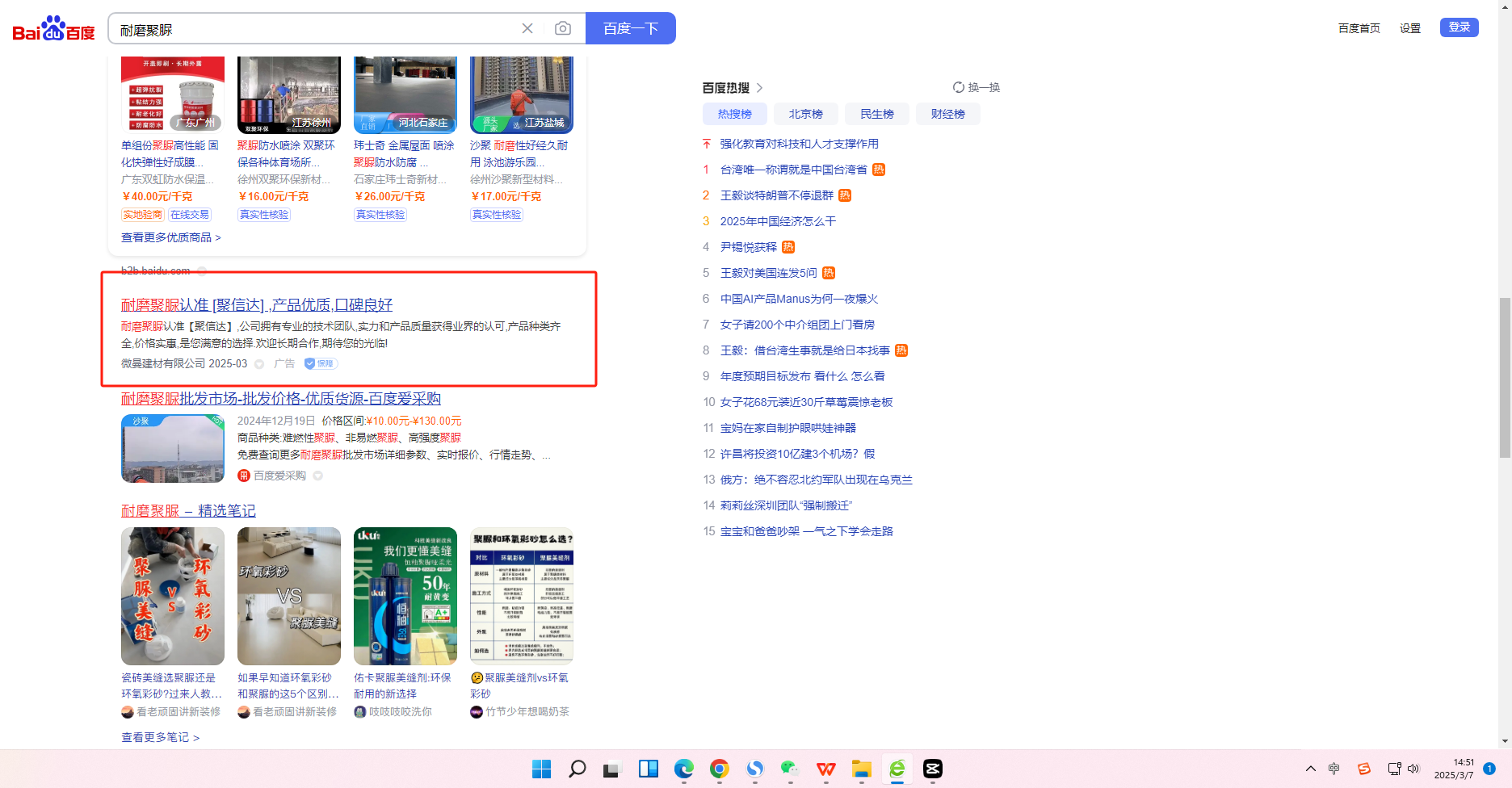
Task: Expand 查看更多笔记 link
Action: point(160,737)
